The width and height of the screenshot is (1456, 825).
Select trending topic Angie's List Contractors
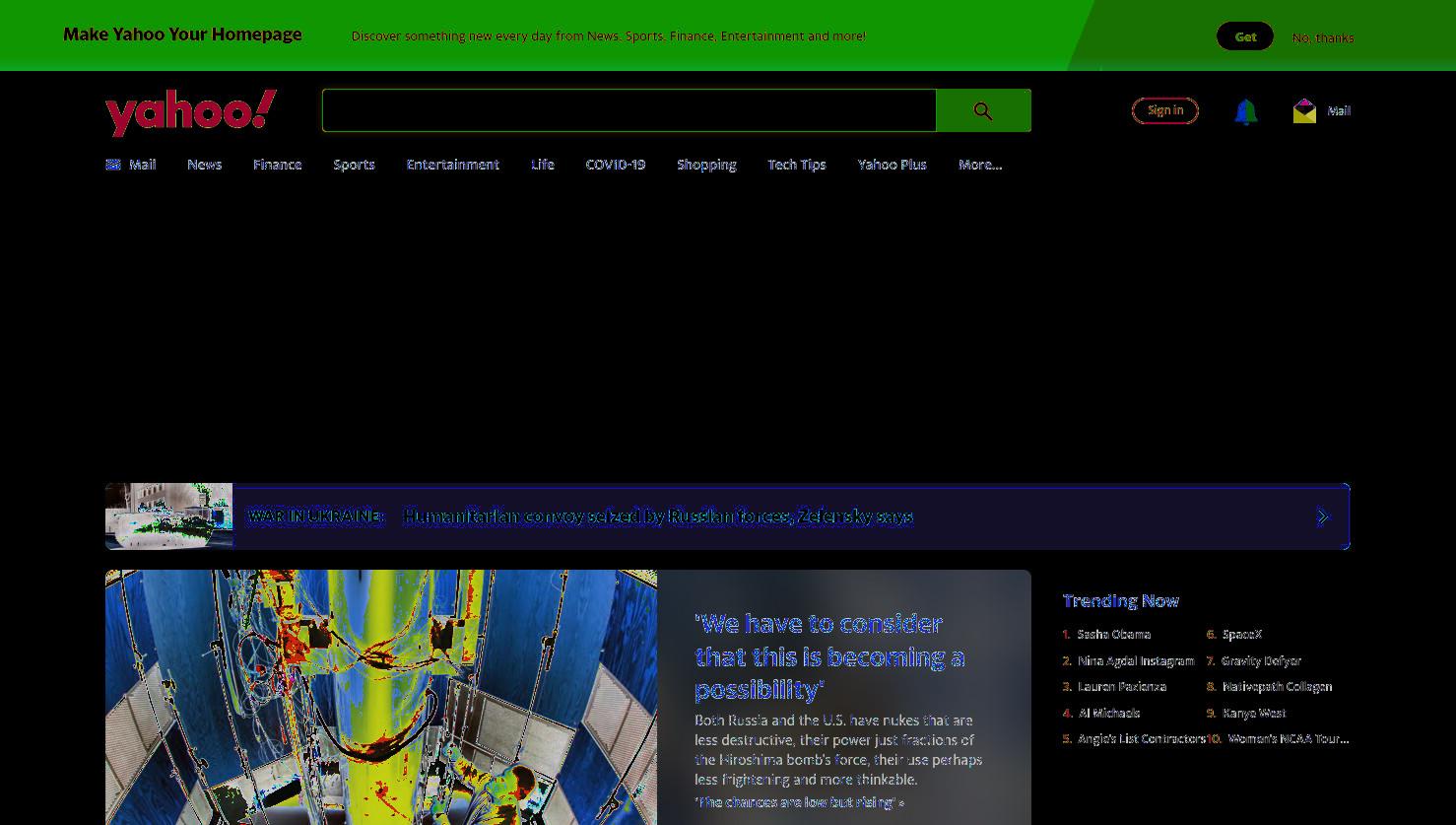(x=1142, y=739)
